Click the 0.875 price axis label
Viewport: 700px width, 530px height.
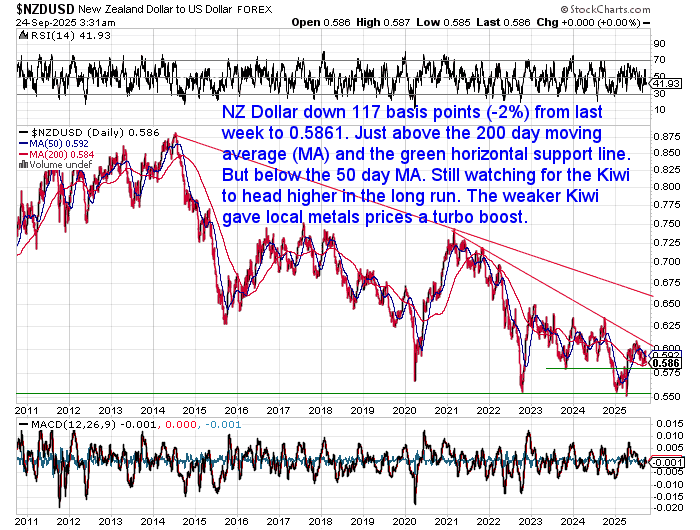(667, 137)
